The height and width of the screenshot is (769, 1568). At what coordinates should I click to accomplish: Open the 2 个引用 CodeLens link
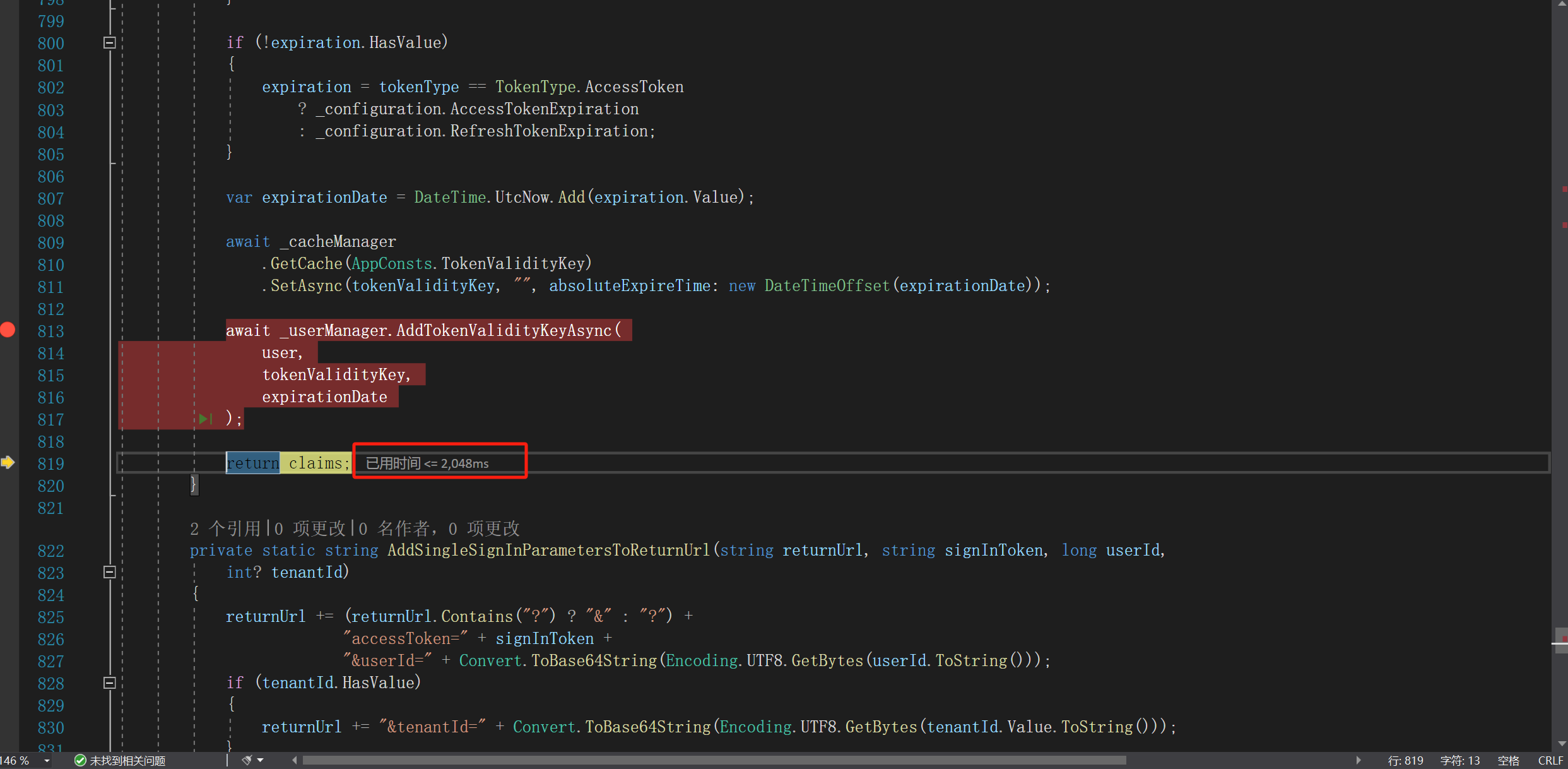point(225,528)
